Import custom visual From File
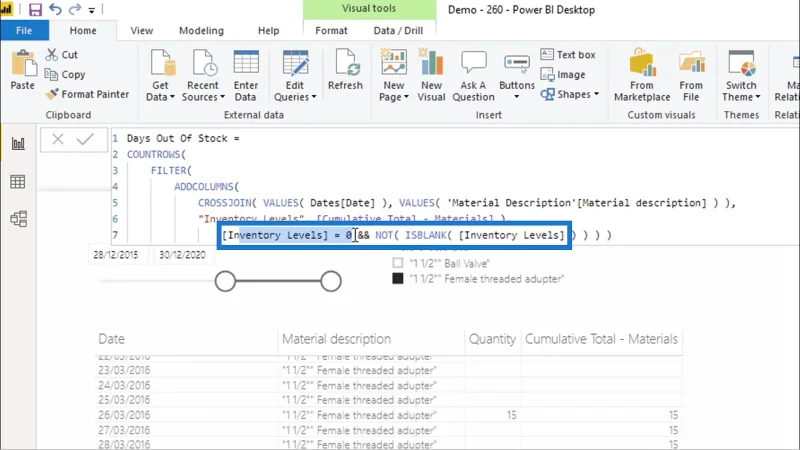The image size is (800, 450). tap(691, 75)
